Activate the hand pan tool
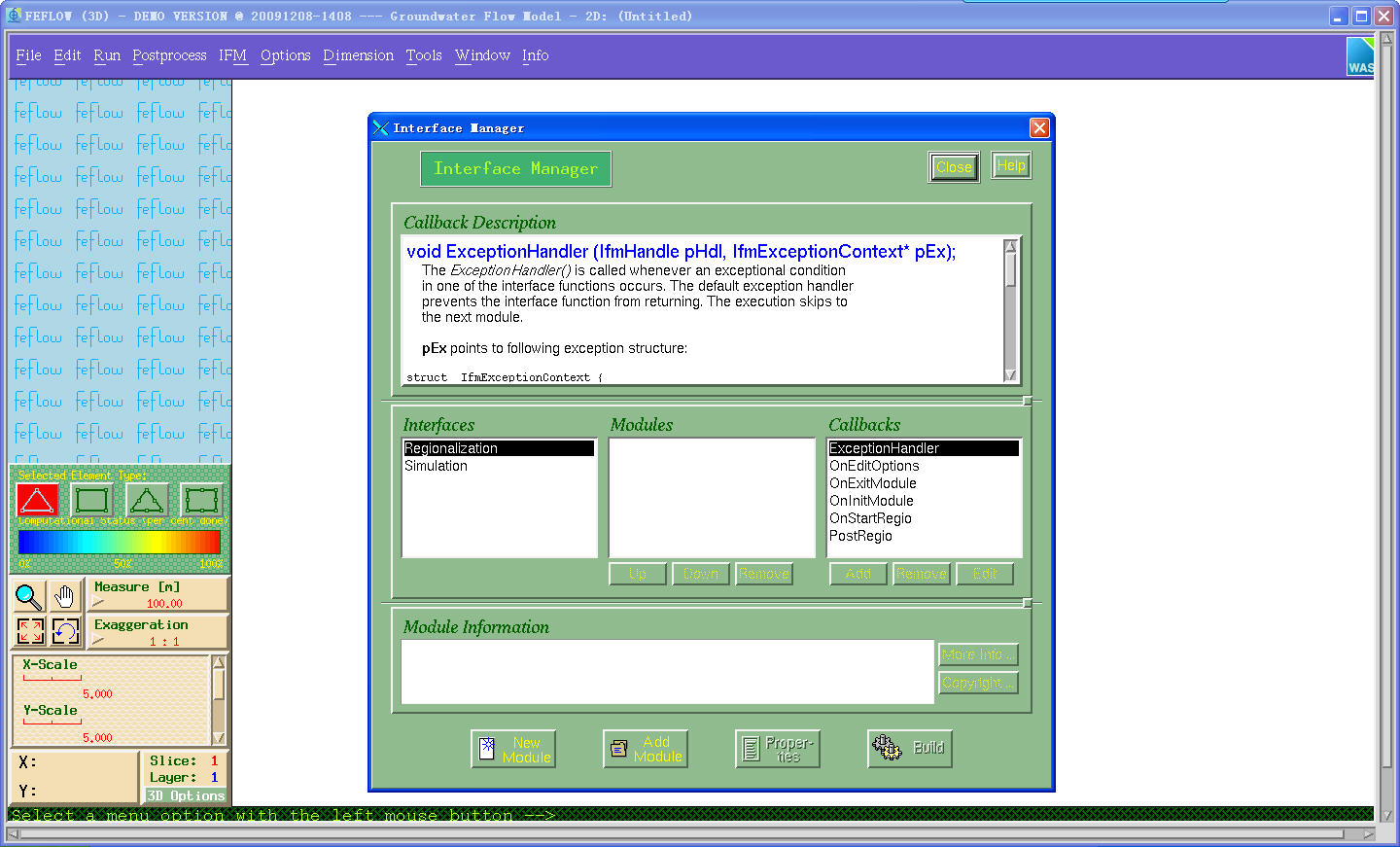 coord(65,596)
